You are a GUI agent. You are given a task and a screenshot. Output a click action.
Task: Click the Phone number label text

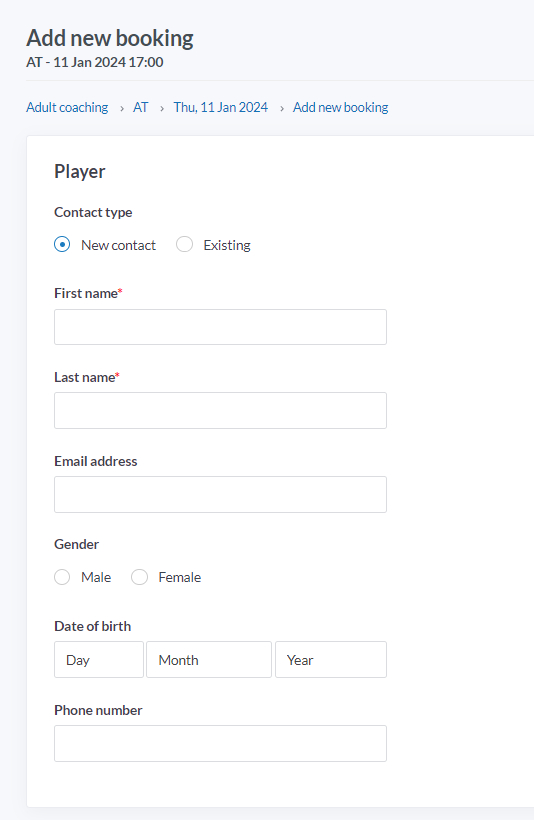[98, 710]
